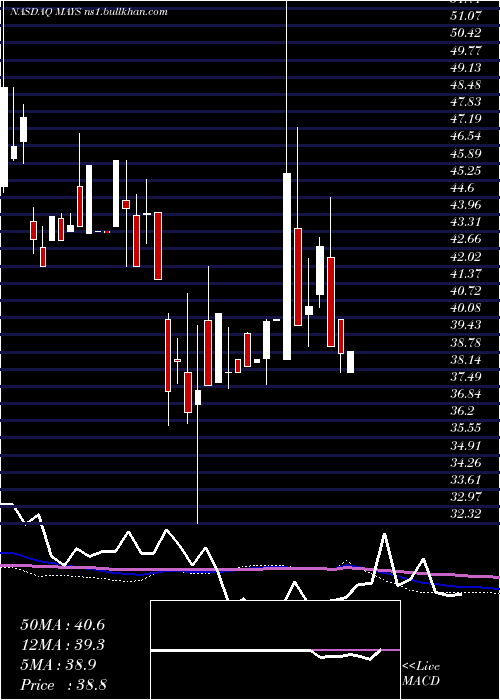
Task: Click the 47.19 price axis label
Action: (467, 119)
